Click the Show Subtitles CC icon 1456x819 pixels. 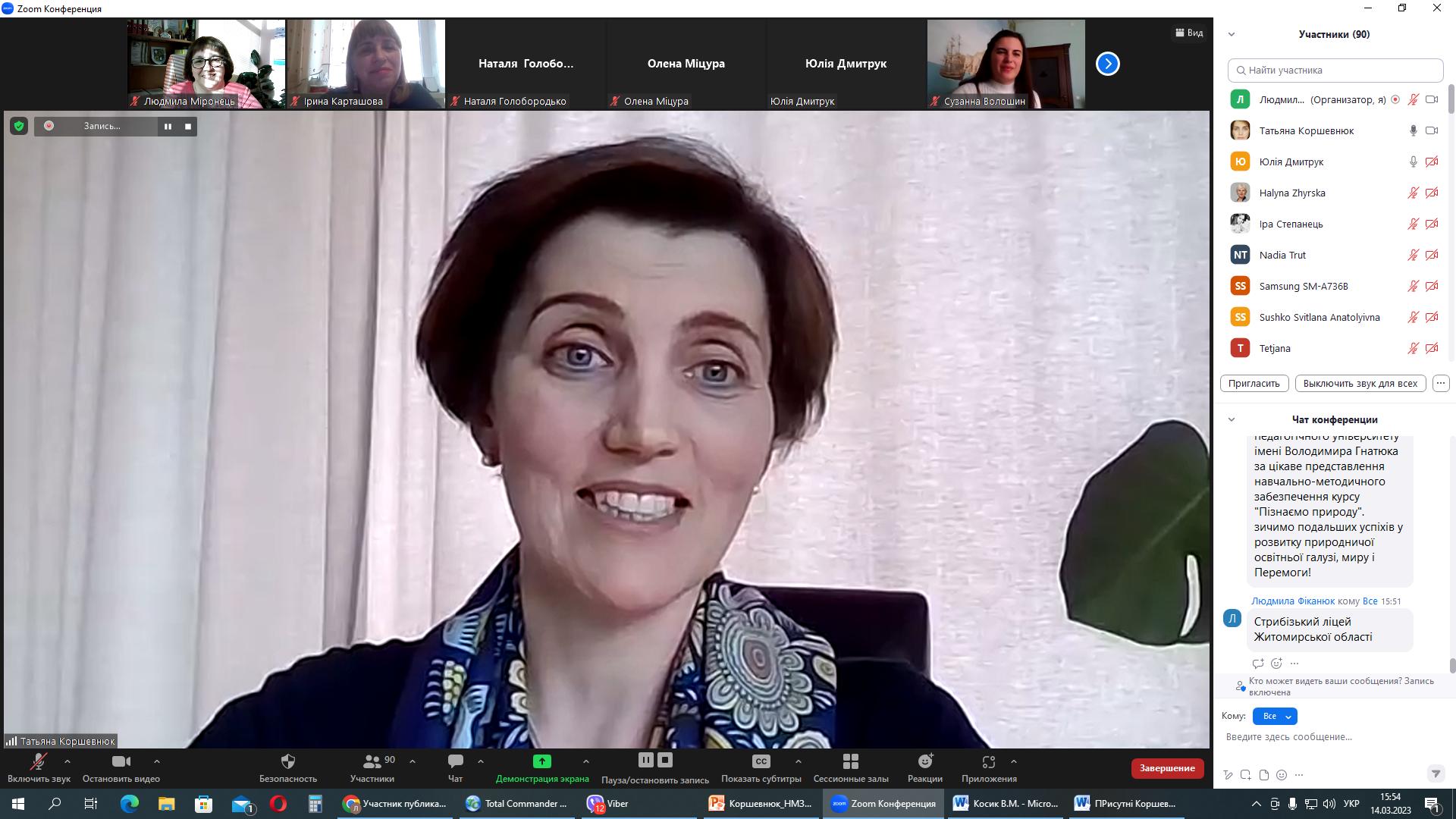tap(761, 761)
